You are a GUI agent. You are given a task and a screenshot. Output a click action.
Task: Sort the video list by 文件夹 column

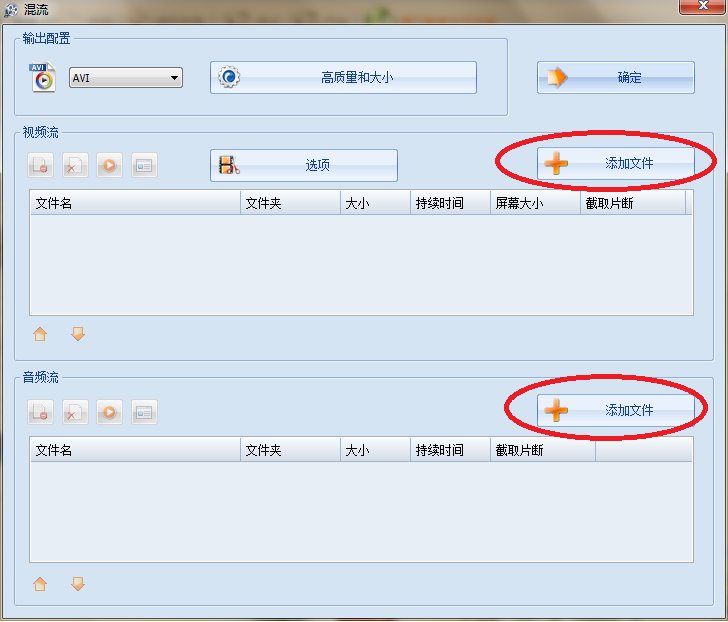290,203
